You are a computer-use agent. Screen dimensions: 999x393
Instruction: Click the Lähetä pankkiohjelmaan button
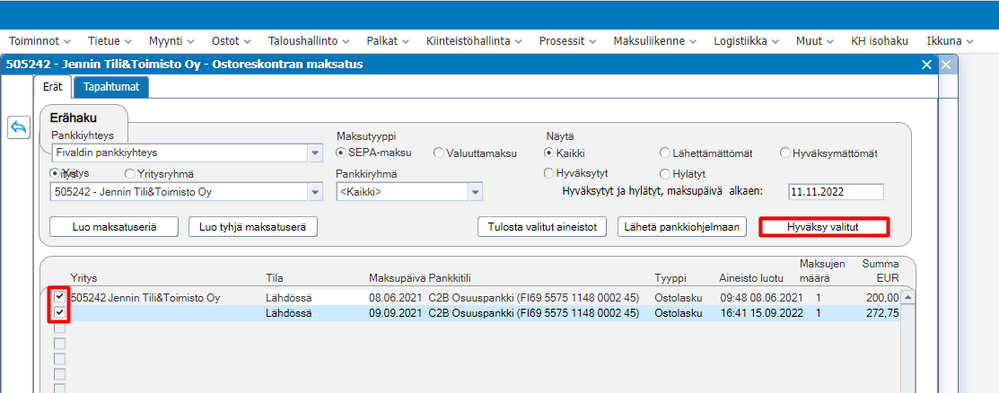682,227
